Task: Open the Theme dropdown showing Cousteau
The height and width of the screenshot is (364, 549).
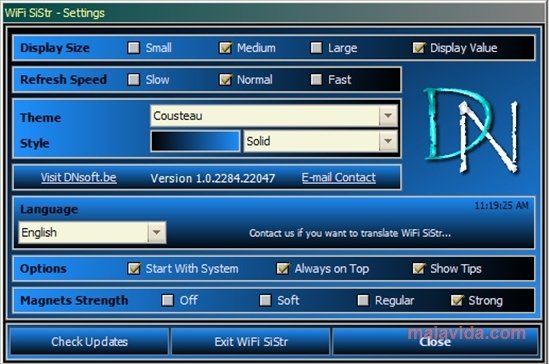Action: pos(274,116)
